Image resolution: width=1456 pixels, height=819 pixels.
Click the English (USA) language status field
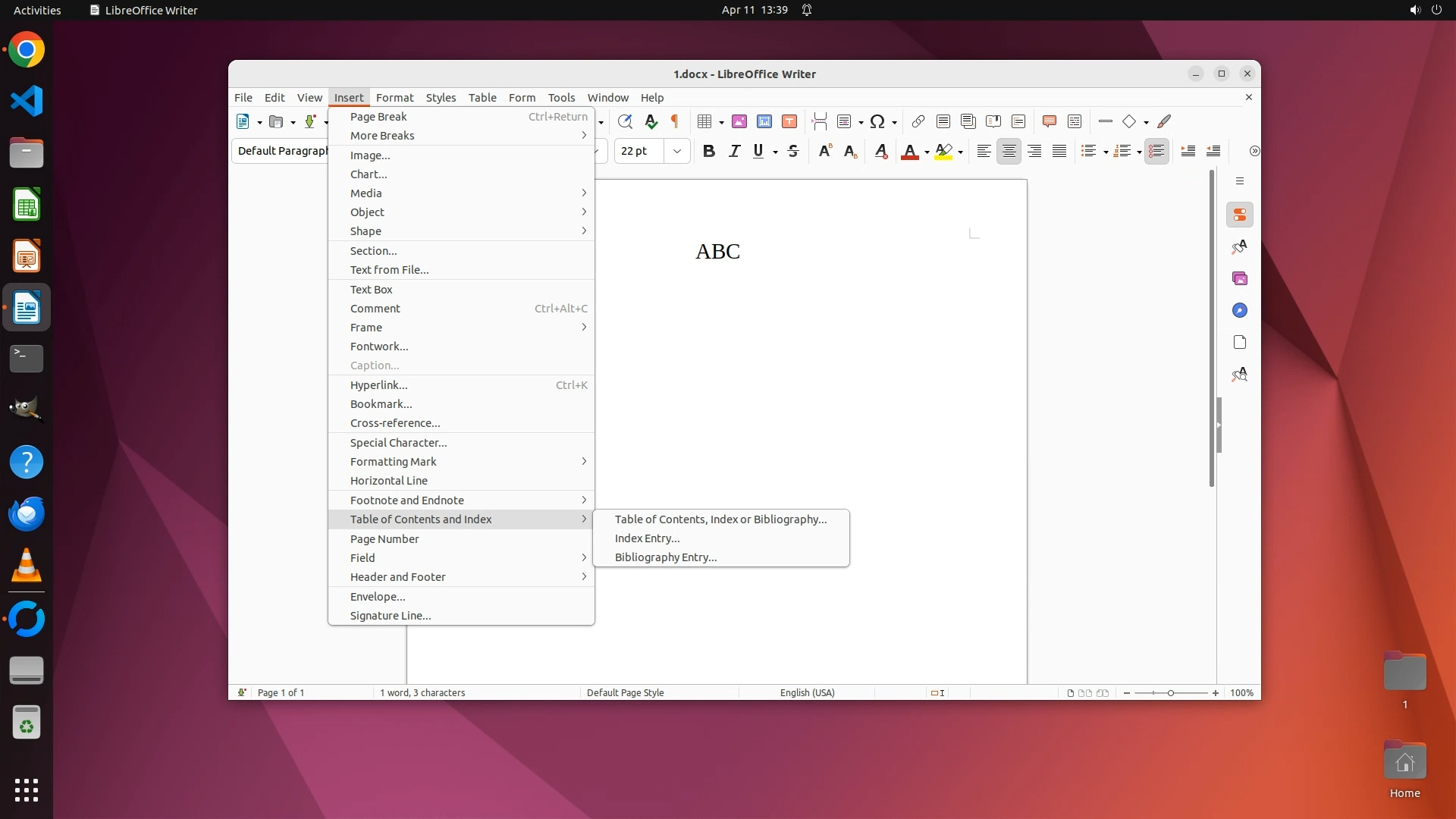[807, 692]
